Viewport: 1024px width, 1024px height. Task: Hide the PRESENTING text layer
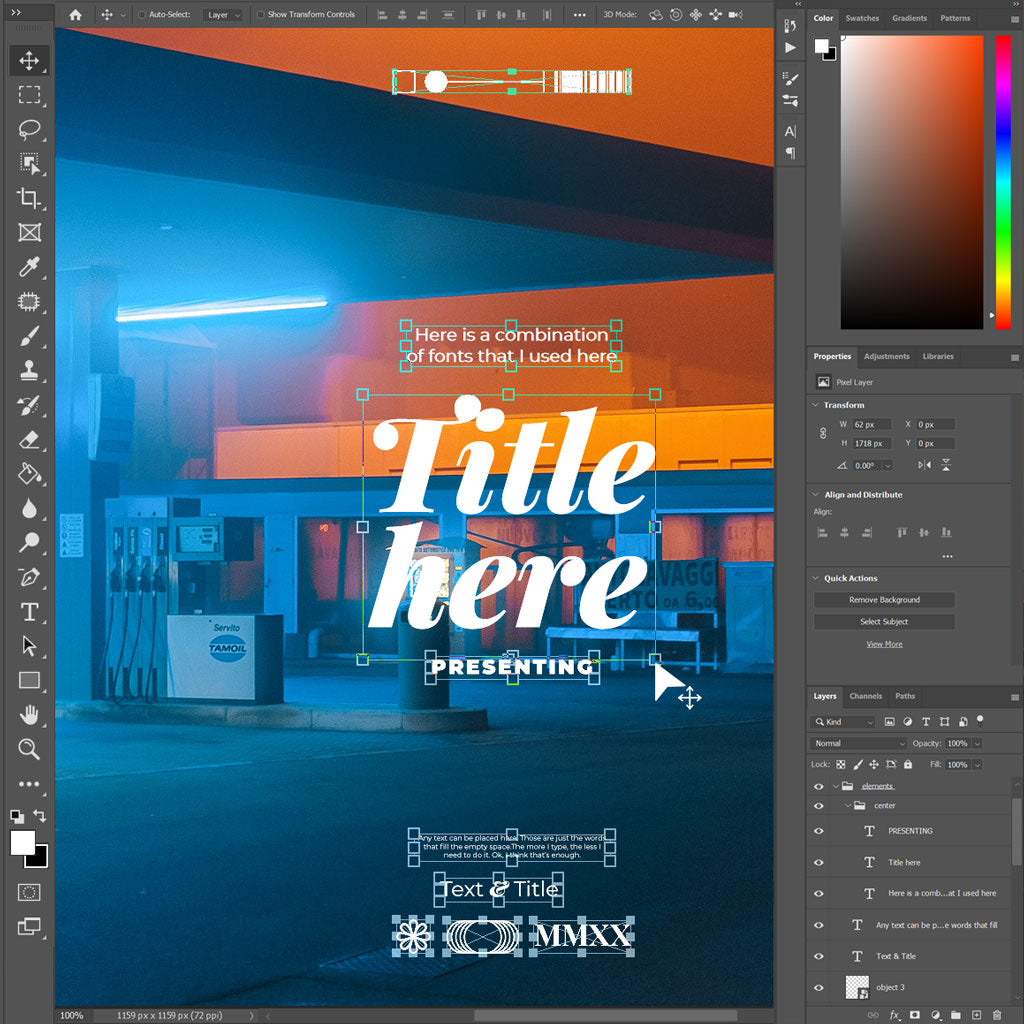(819, 831)
